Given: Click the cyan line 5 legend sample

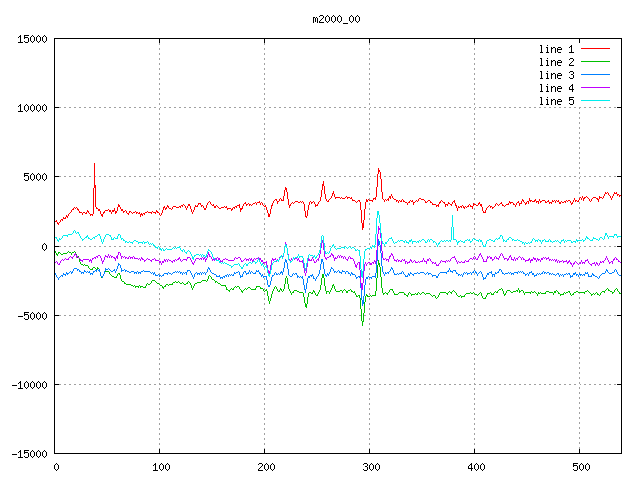Looking at the screenshot, I should (x=596, y=101).
